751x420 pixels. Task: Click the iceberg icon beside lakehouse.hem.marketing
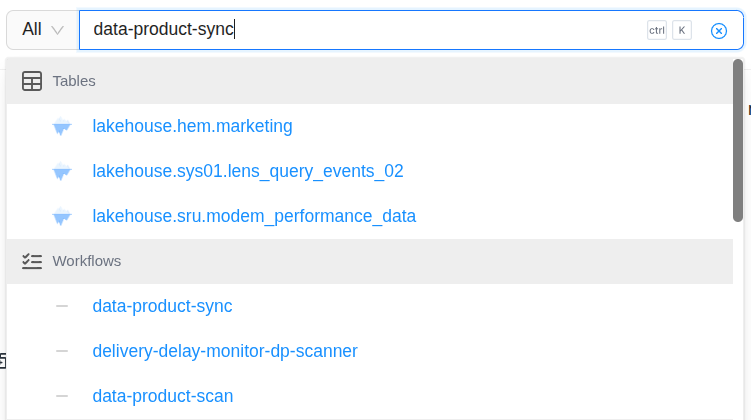pyautogui.click(x=62, y=127)
